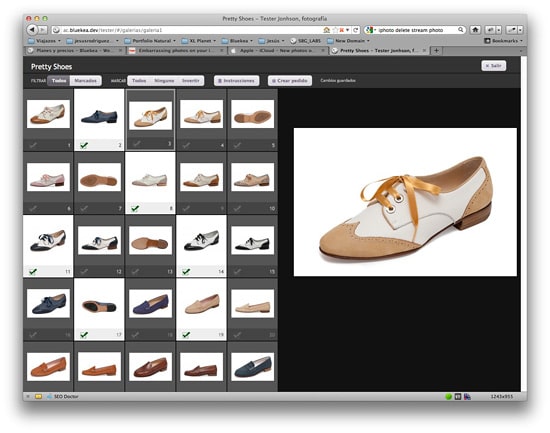Uncheck the checkmark on shoe photo 2

tap(84, 145)
